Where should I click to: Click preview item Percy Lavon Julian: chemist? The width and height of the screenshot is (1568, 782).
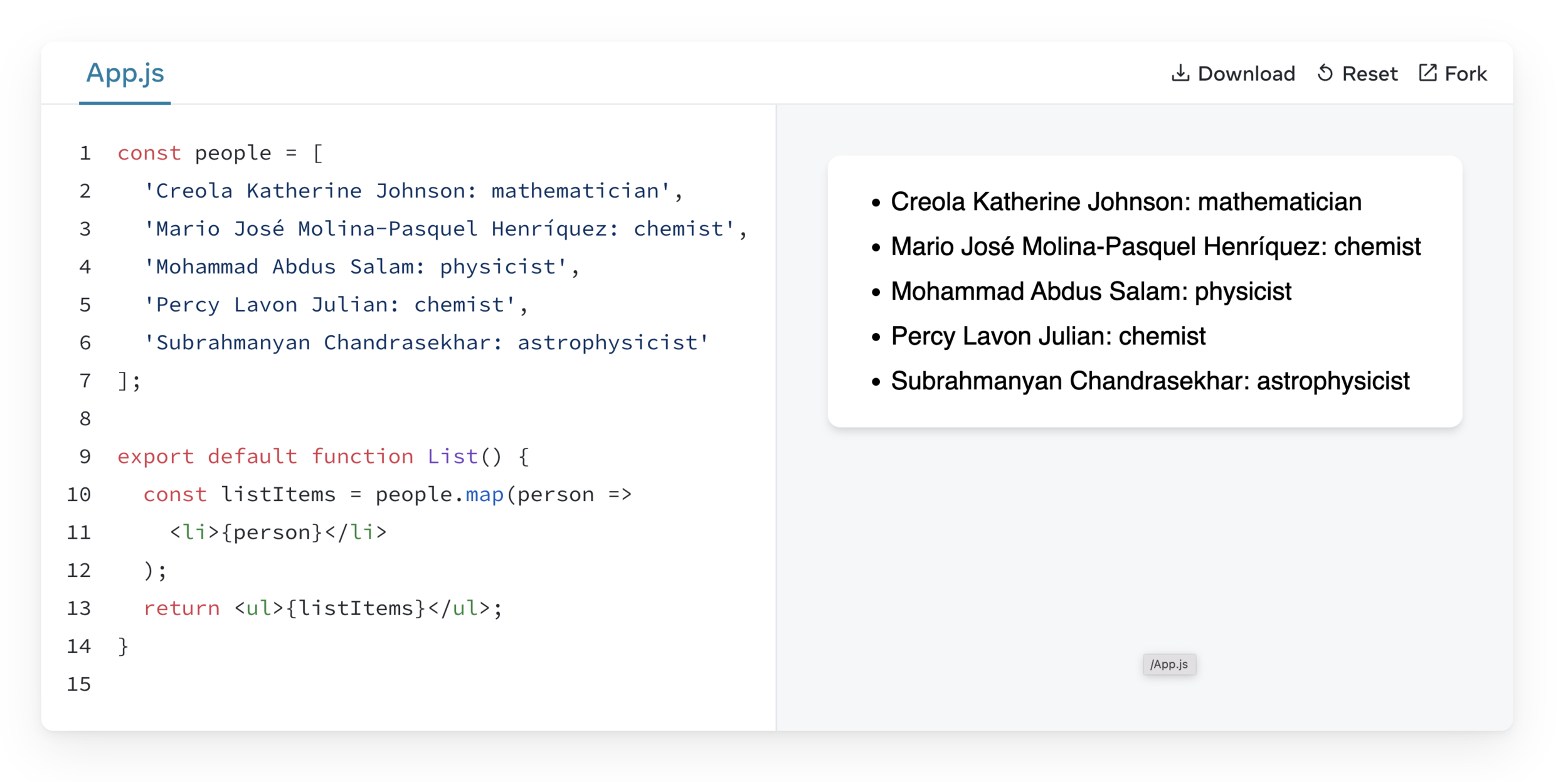pyautogui.click(x=1047, y=336)
